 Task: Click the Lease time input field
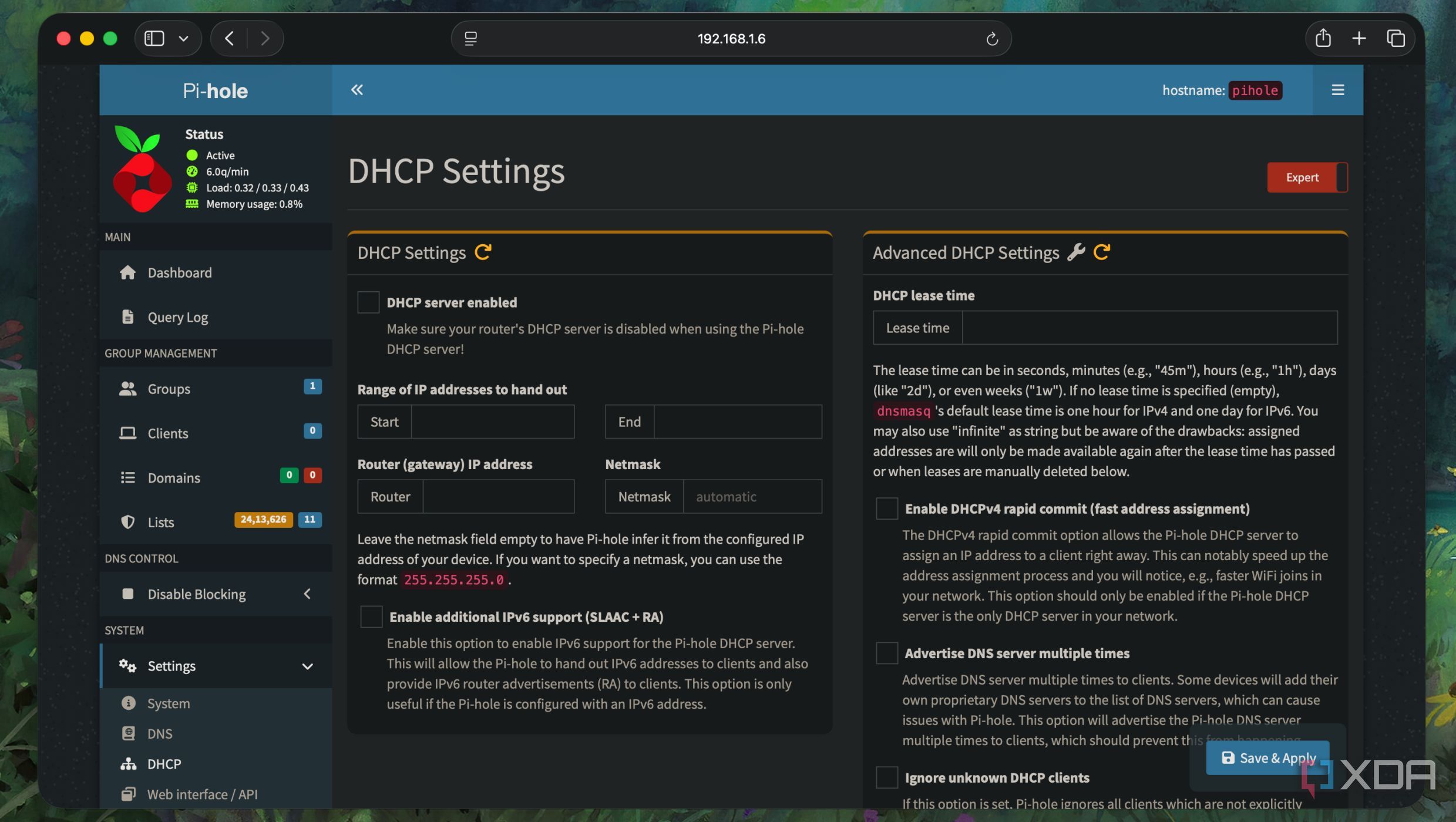pyautogui.click(x=1149, y=328)
